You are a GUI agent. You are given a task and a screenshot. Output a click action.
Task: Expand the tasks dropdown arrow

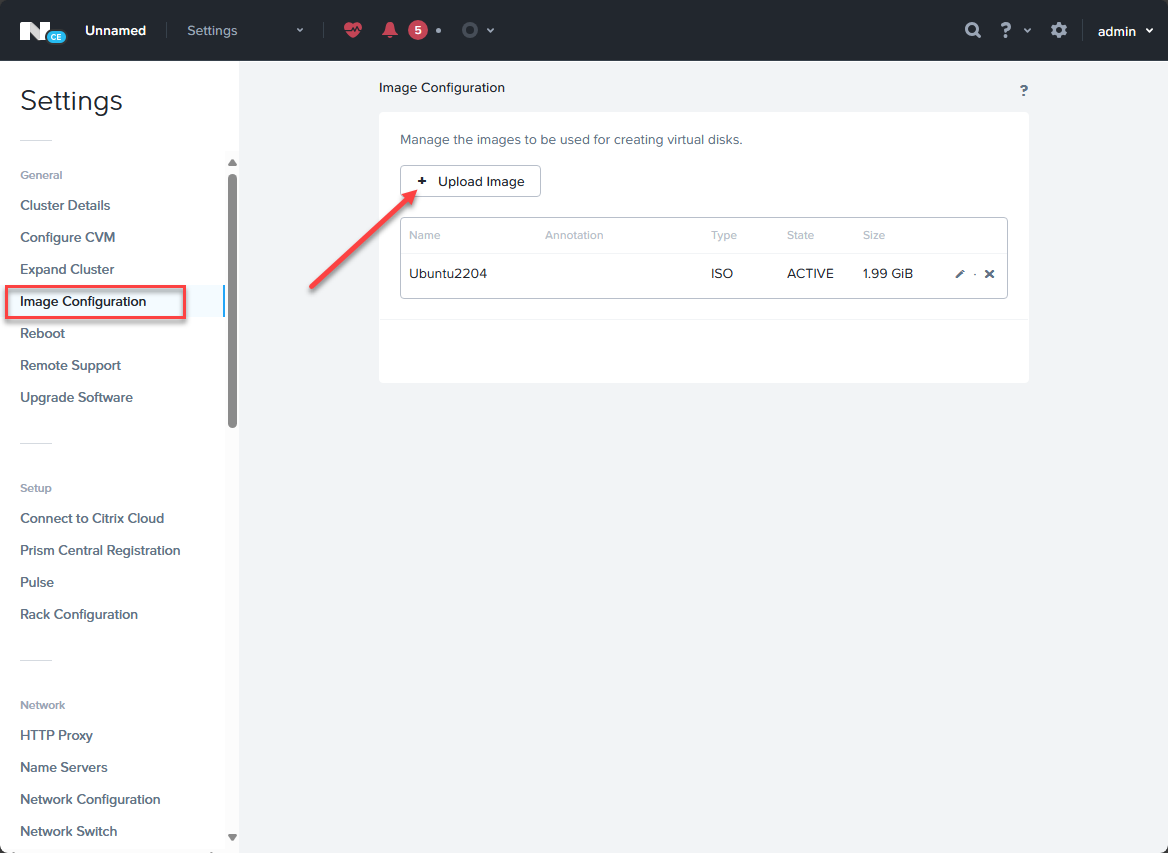point(490,31)
